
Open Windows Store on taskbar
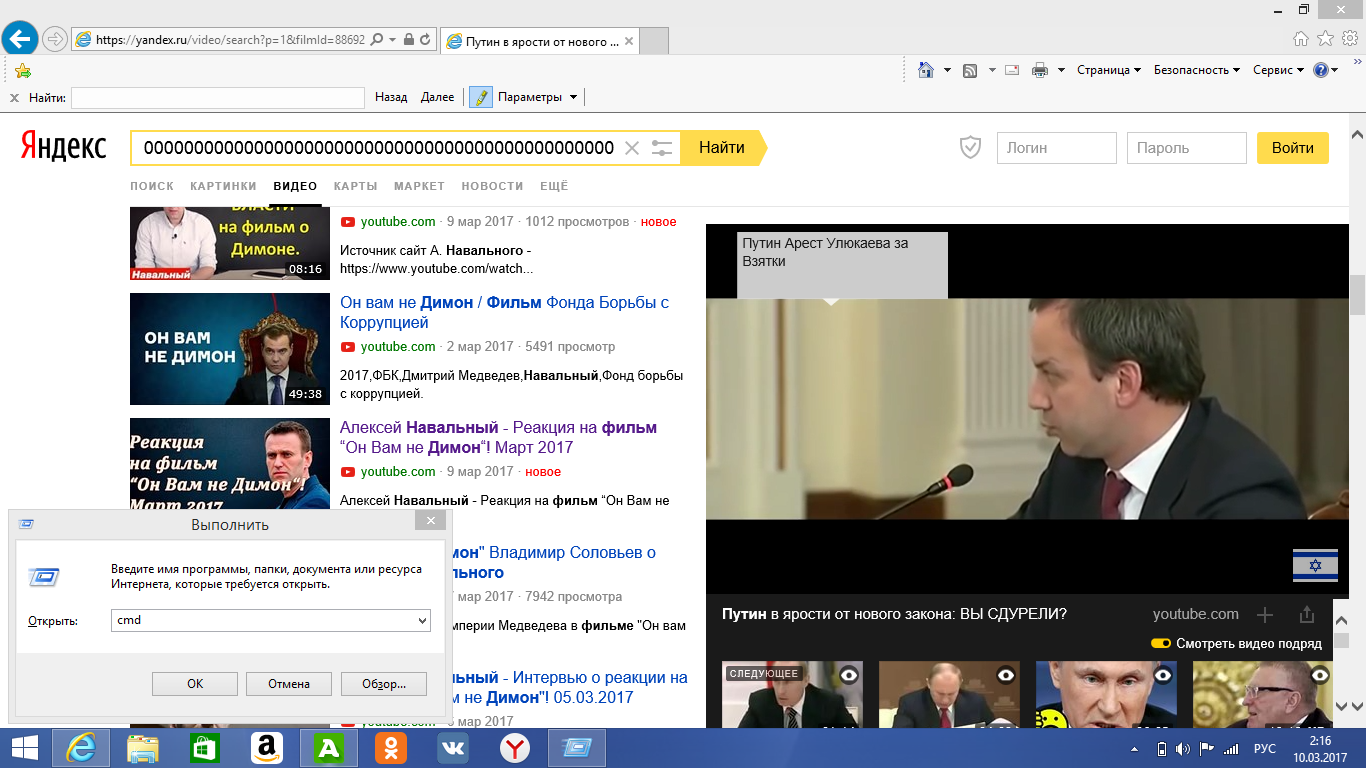click(205, 748)
